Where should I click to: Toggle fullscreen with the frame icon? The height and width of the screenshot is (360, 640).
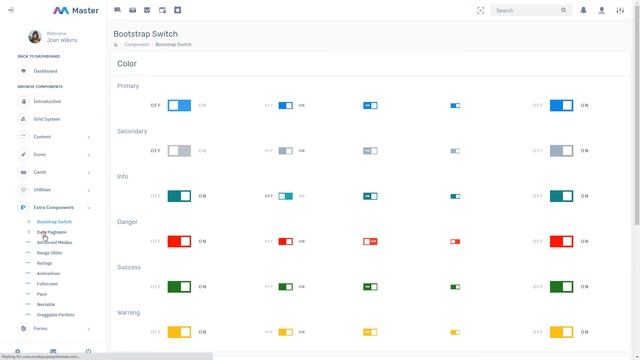(480, 11)
